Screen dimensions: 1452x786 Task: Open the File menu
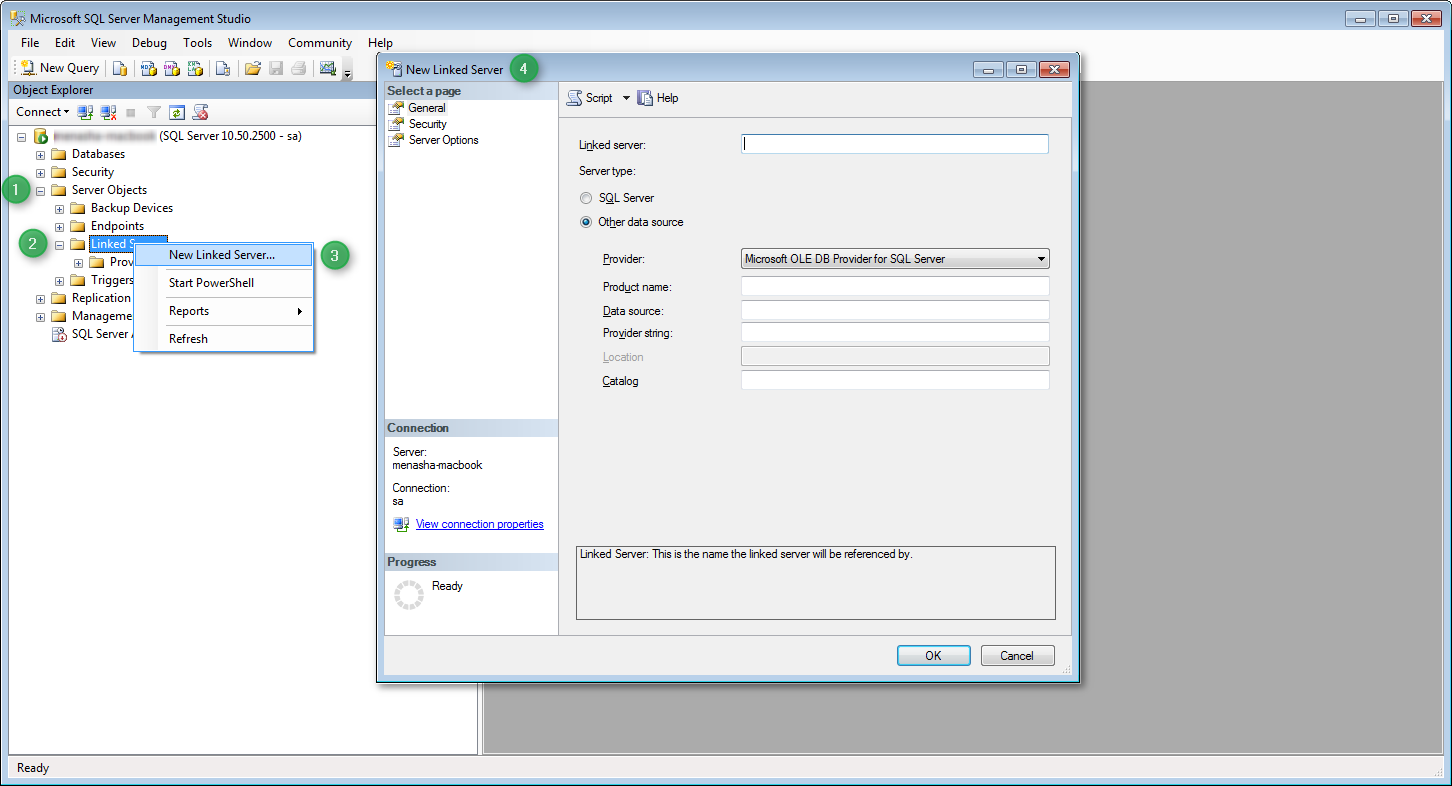[x=30, y=43]
